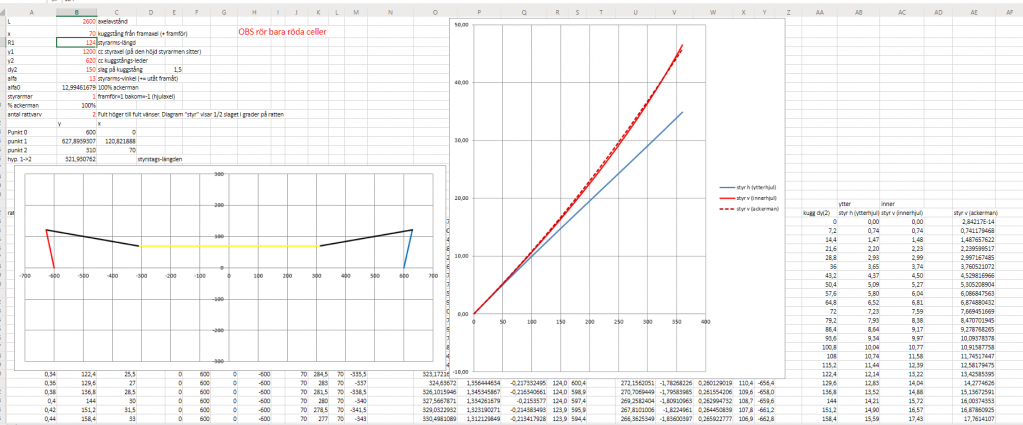Select the red 13 cell for alfa
Screen dimensions: 1023x425
[76, 78]
